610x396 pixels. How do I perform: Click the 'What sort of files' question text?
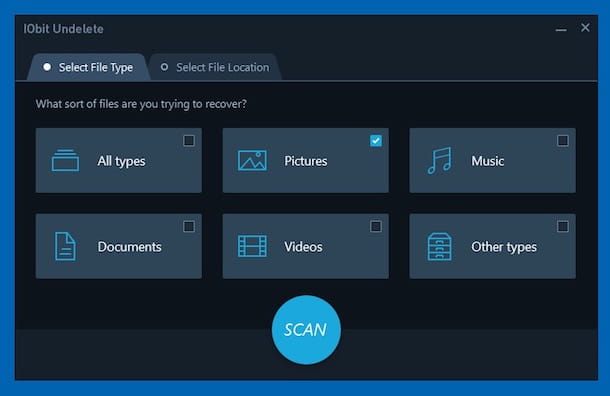coord(141,104)
